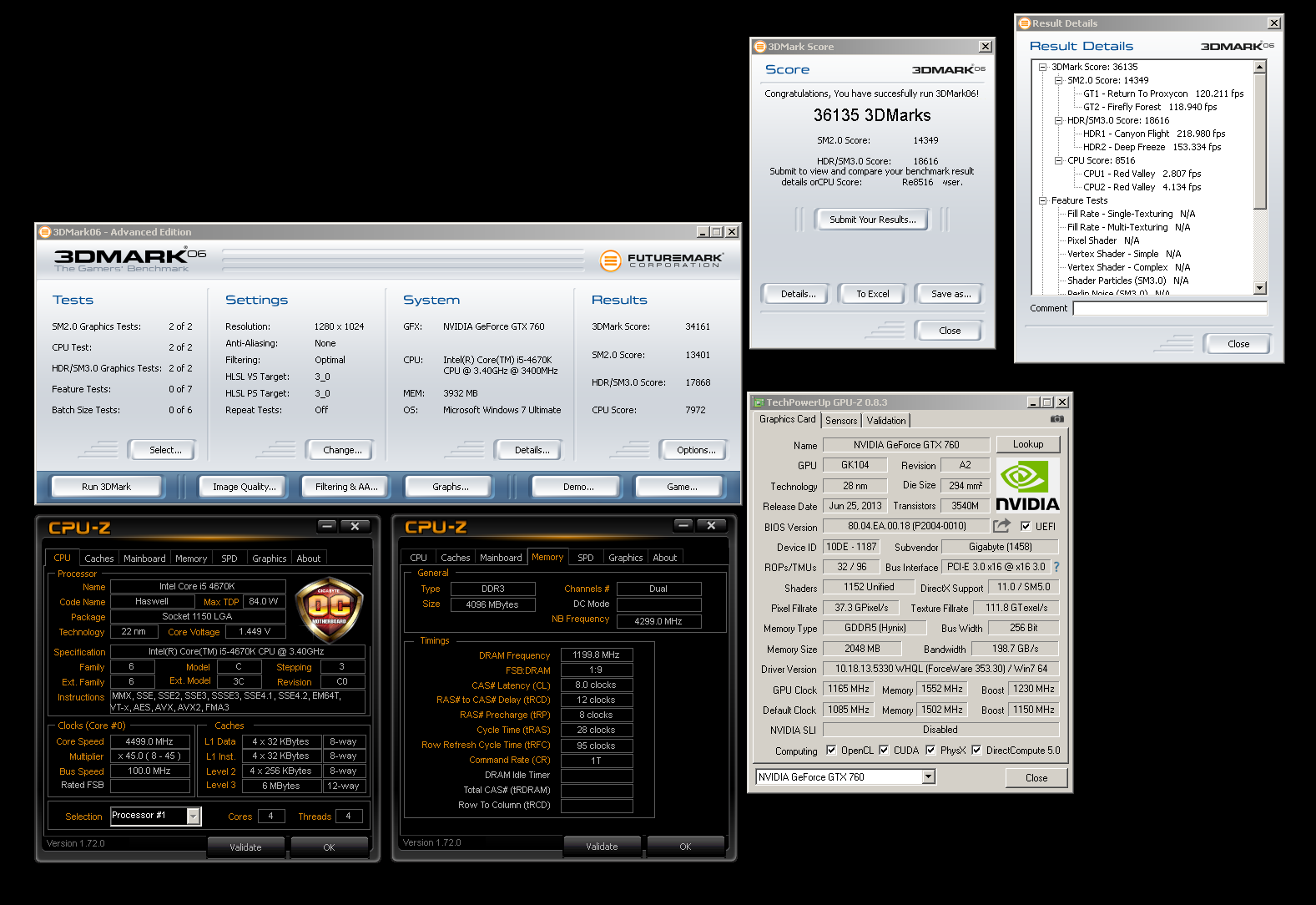
Task: Select GT1 - Return To Proxycon tree row
Action: coord(1163,94)
